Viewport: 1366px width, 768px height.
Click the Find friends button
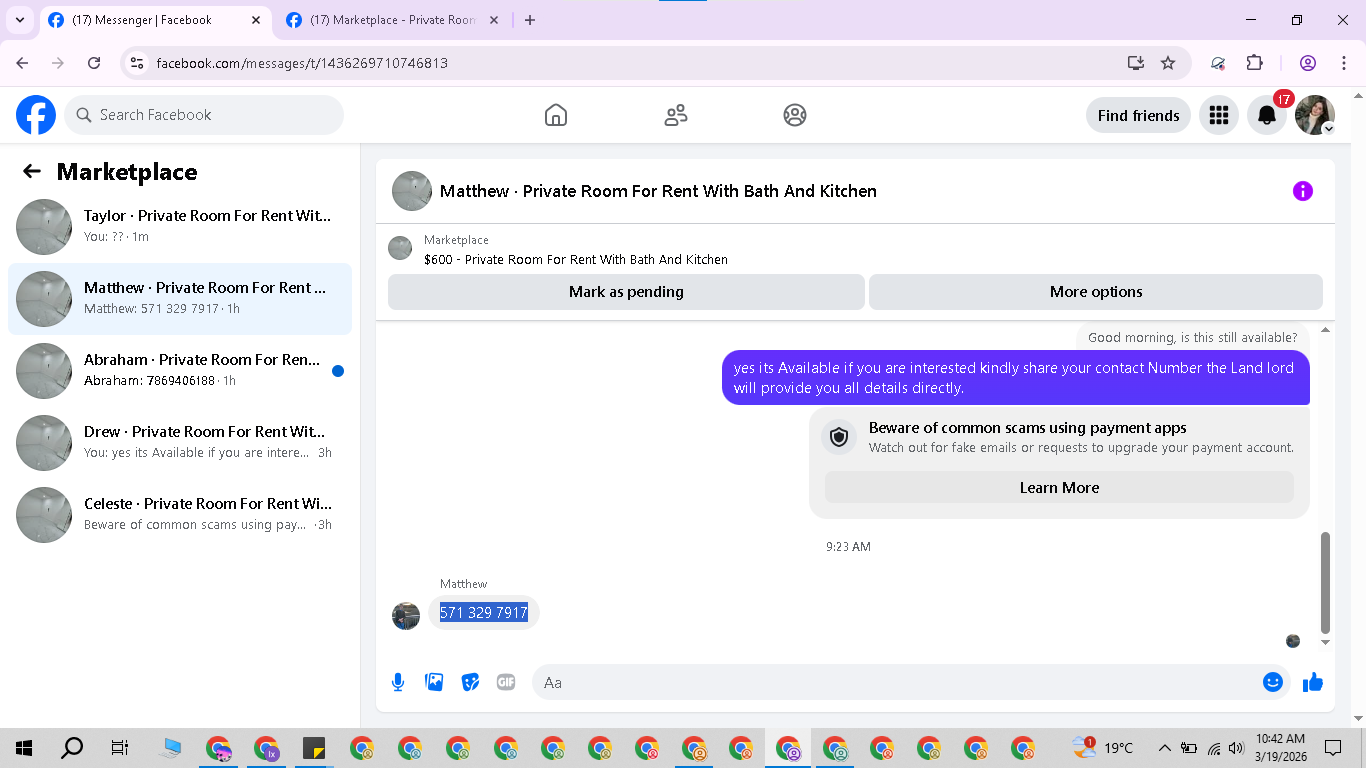(x=1138, y=115)
